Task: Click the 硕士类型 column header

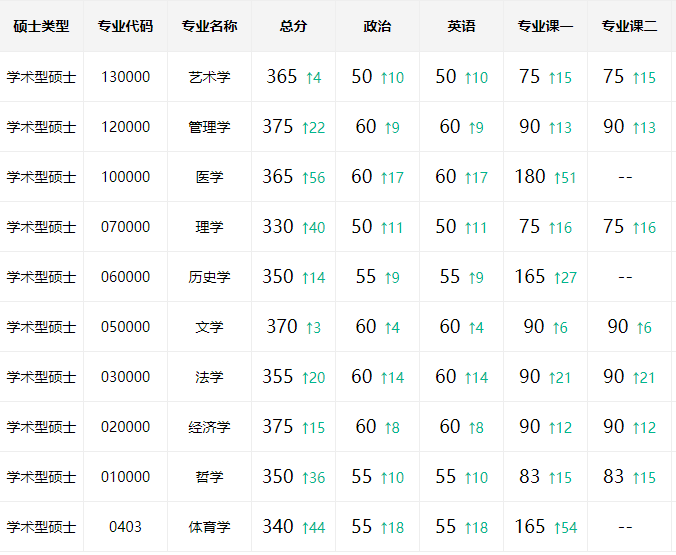Action: click(x=41, y=26)
